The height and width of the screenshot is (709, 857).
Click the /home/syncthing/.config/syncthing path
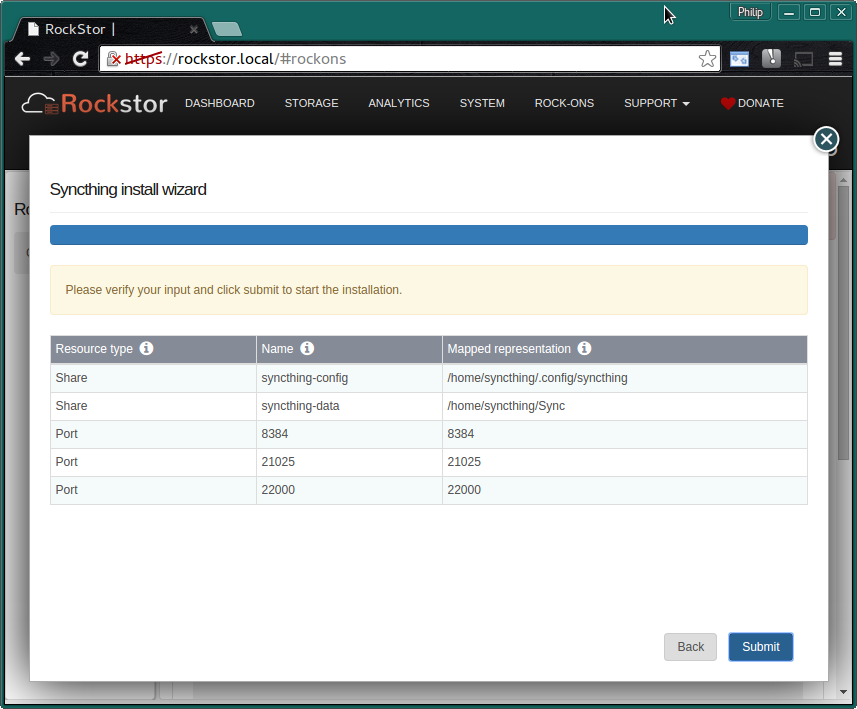coord(537,378)
